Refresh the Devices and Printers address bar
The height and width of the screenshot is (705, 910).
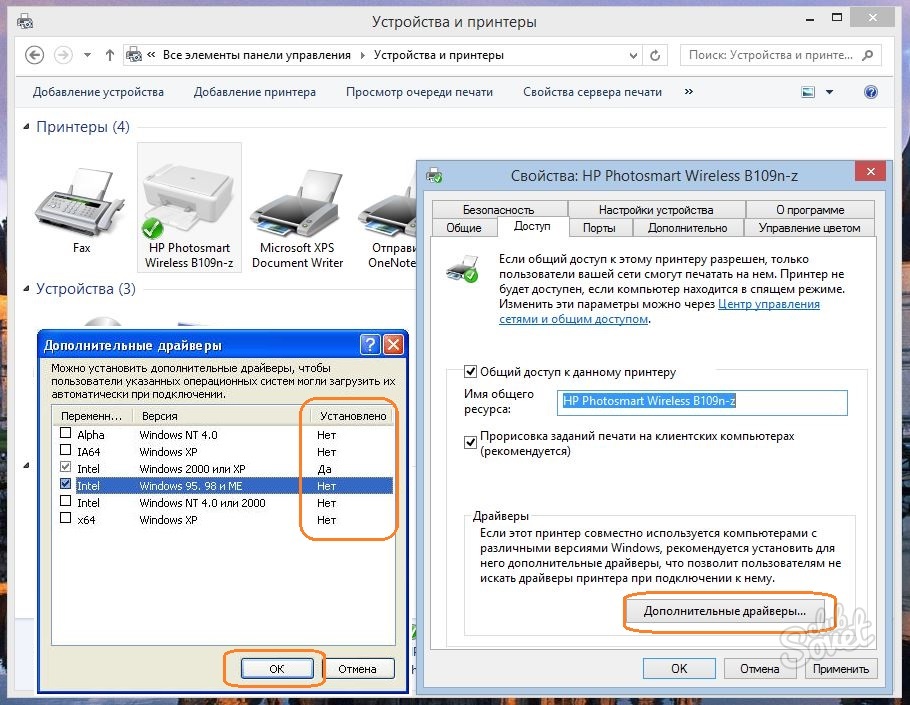click(x=655, y=56)
